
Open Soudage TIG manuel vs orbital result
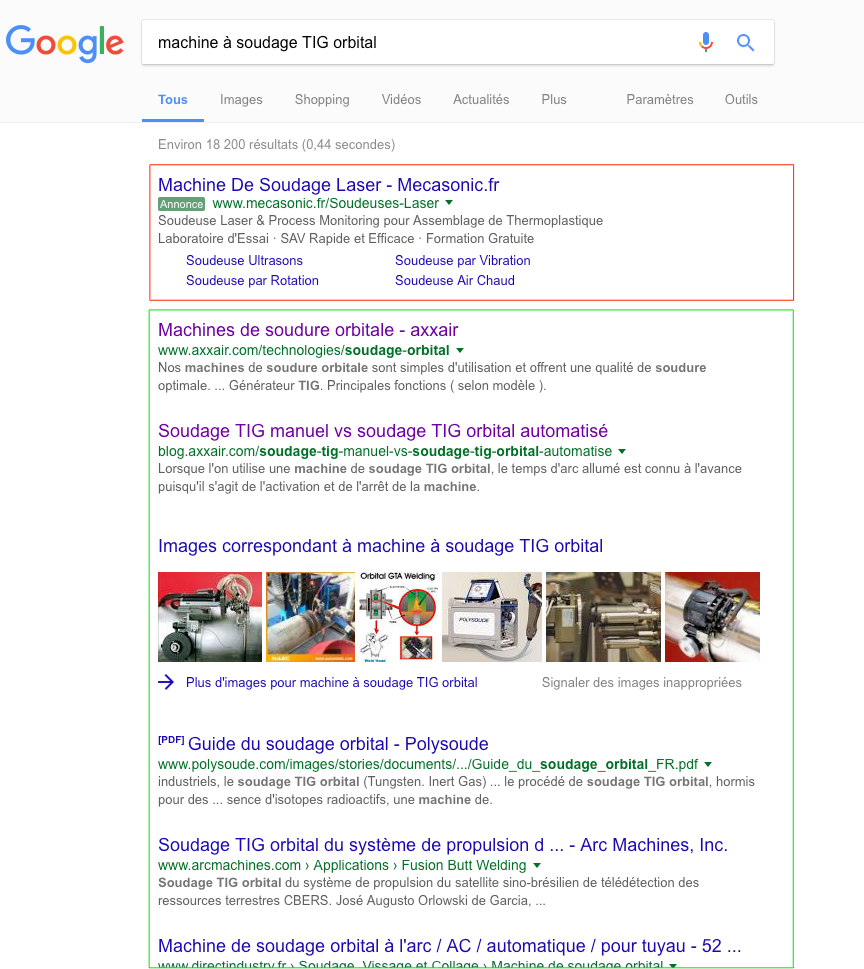[383, 431]
